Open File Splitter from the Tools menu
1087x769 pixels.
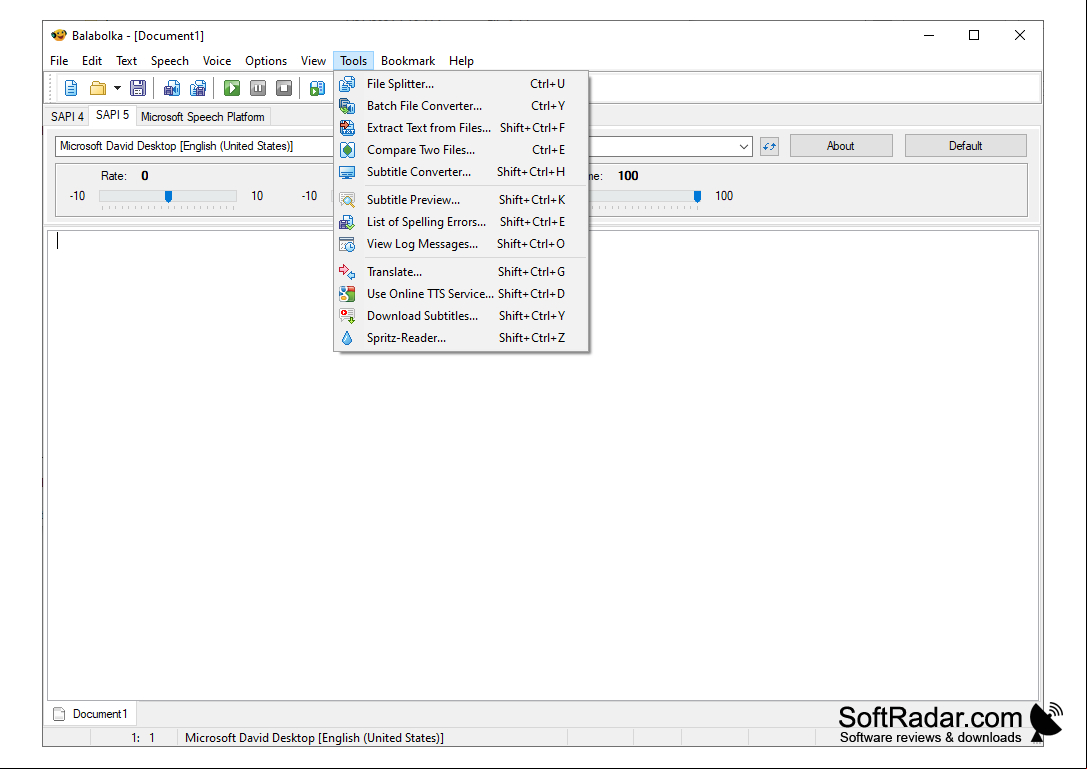point(461,84)
